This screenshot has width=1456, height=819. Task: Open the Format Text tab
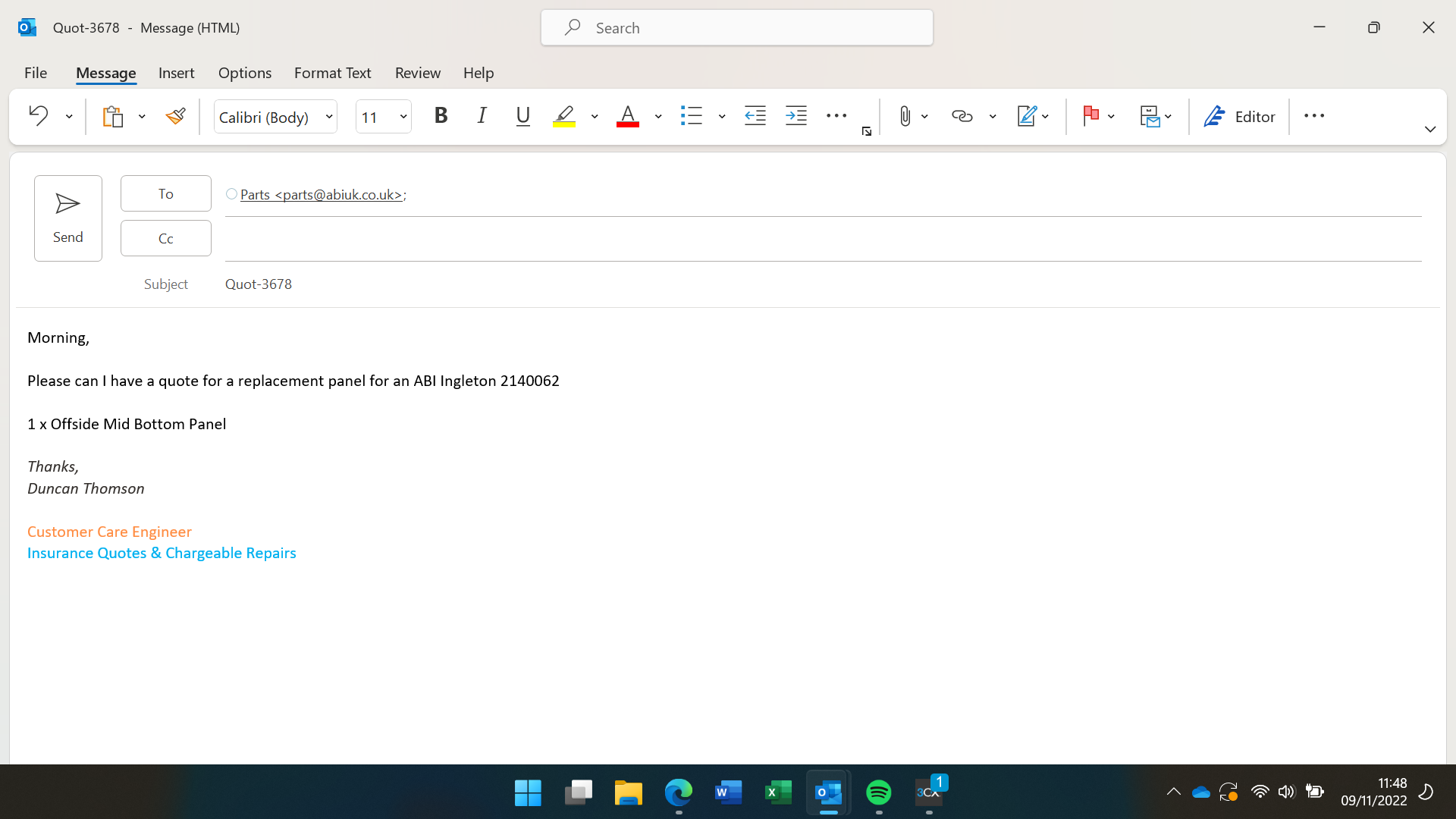[x=332, y=73]
